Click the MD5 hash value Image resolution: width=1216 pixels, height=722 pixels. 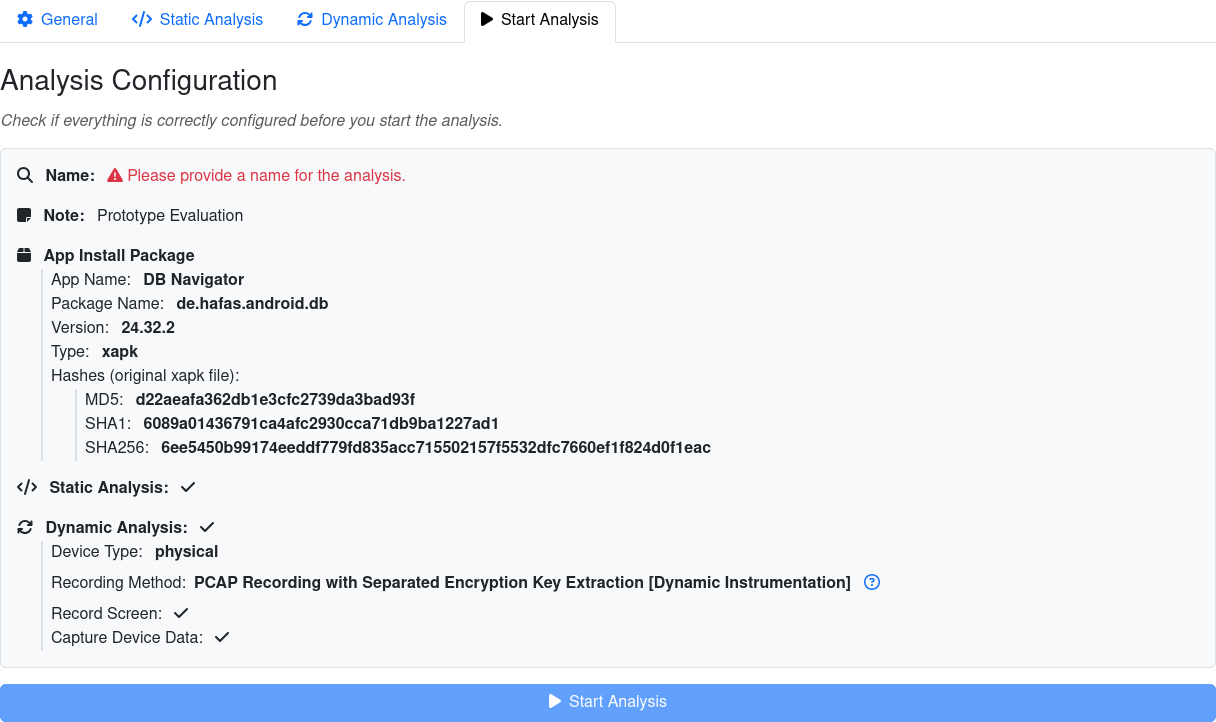[x=275, y=400]
